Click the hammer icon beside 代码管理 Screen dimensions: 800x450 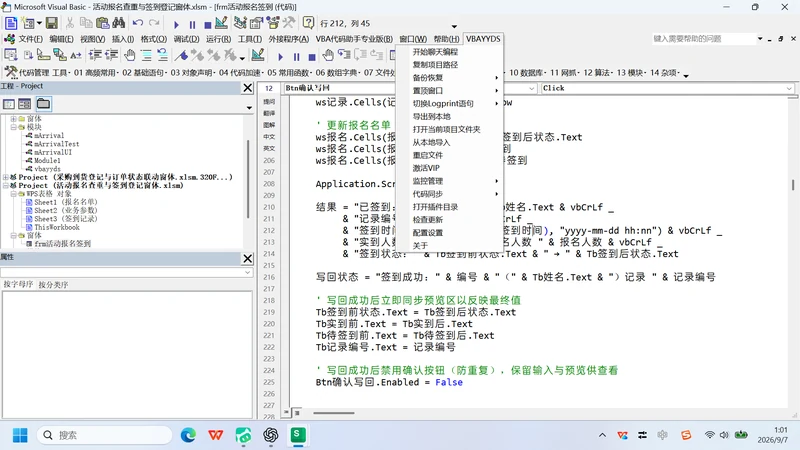point(11,72)
